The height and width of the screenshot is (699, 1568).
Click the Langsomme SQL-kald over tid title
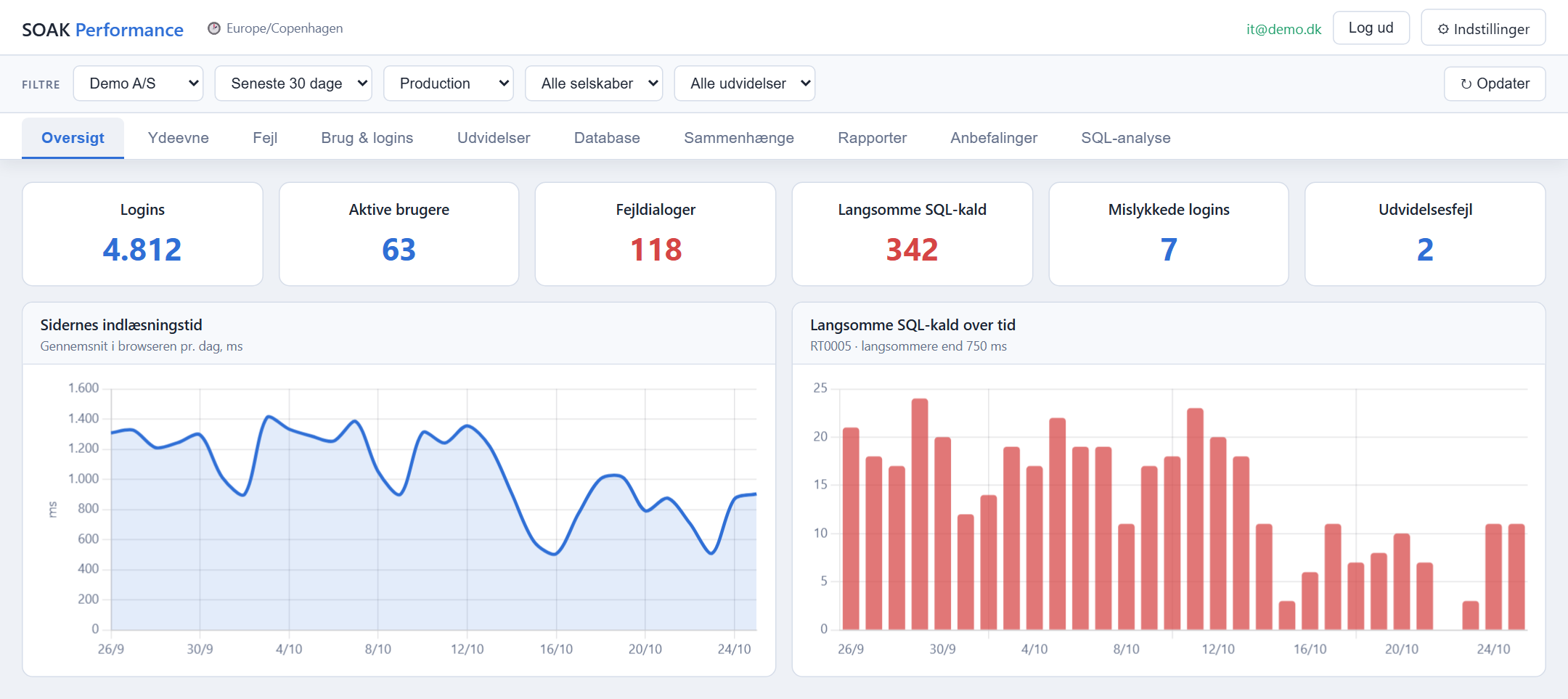(912, 325)
